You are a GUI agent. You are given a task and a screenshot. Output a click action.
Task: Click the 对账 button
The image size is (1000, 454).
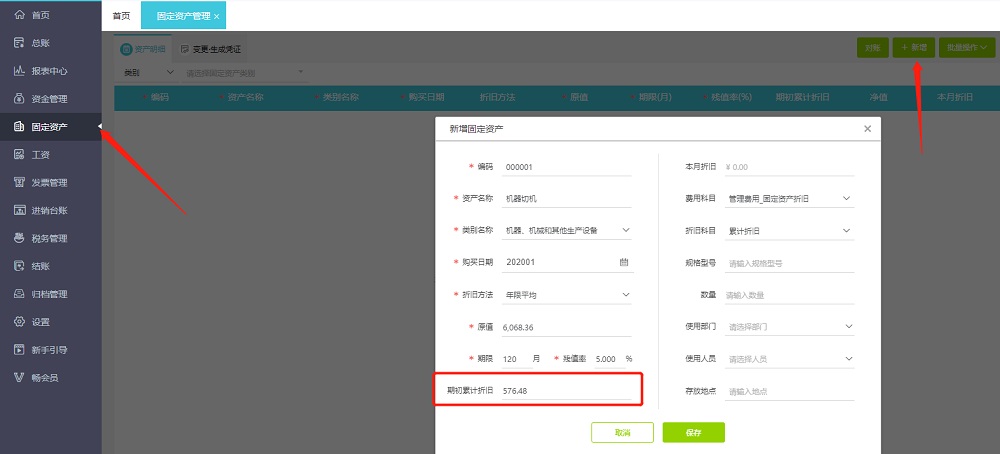coord(873,47)
